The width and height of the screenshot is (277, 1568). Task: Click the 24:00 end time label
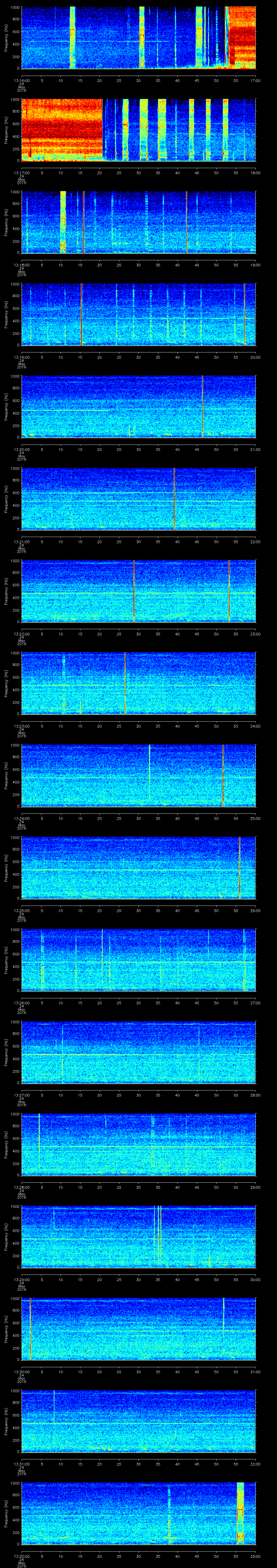tap(255, 726)
